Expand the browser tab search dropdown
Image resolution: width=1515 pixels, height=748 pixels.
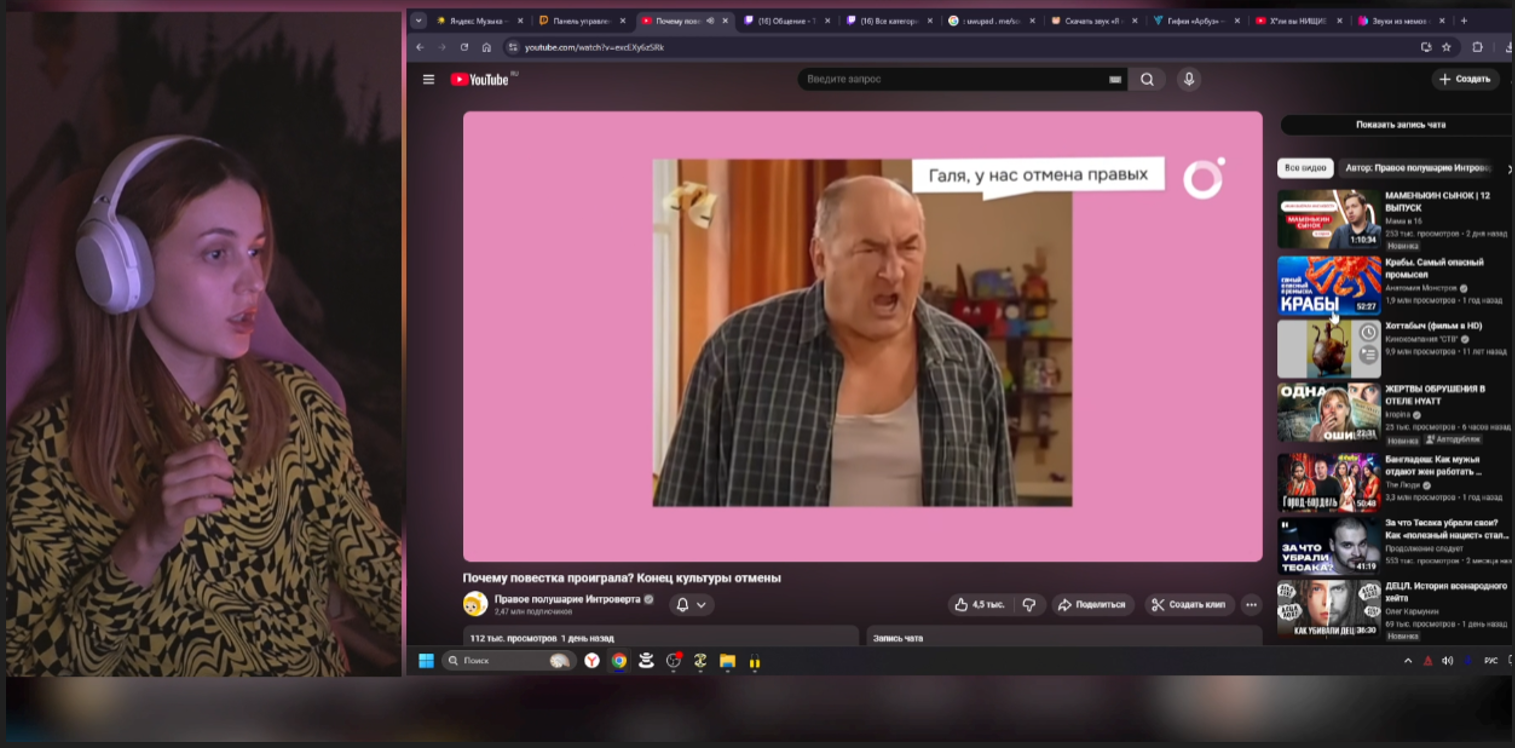419,20
